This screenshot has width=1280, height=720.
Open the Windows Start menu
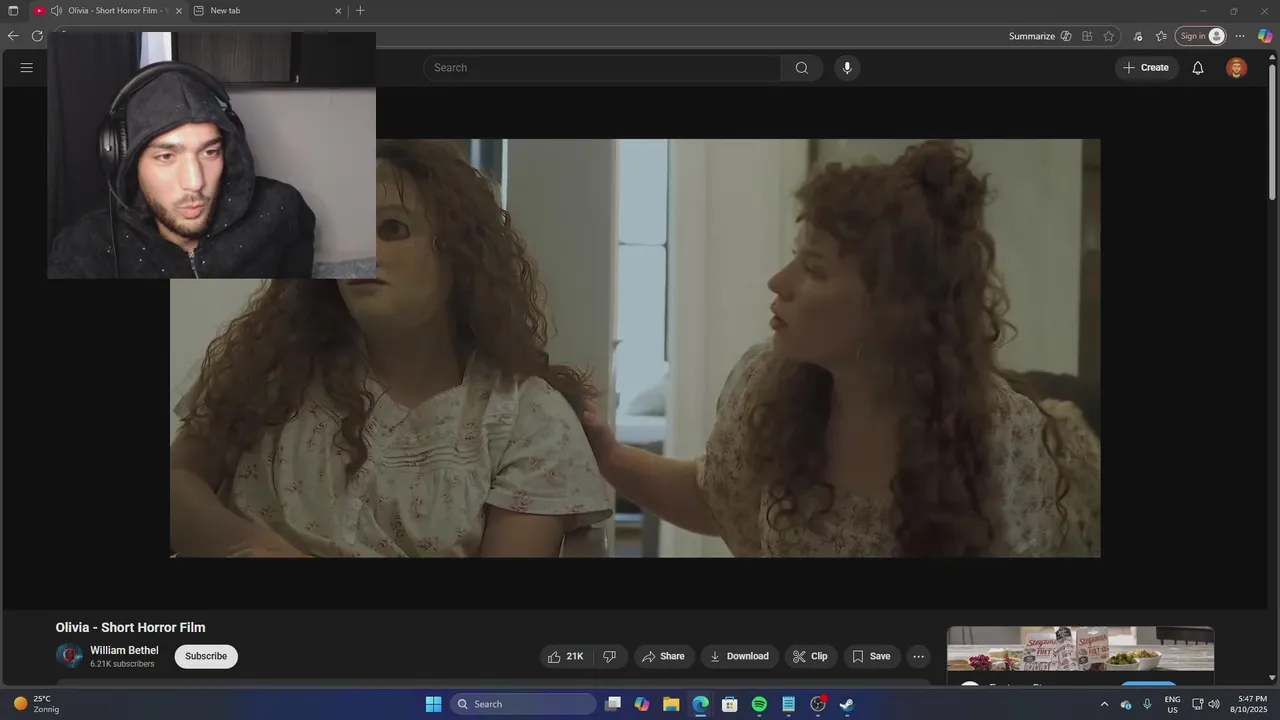coord(433,704)
